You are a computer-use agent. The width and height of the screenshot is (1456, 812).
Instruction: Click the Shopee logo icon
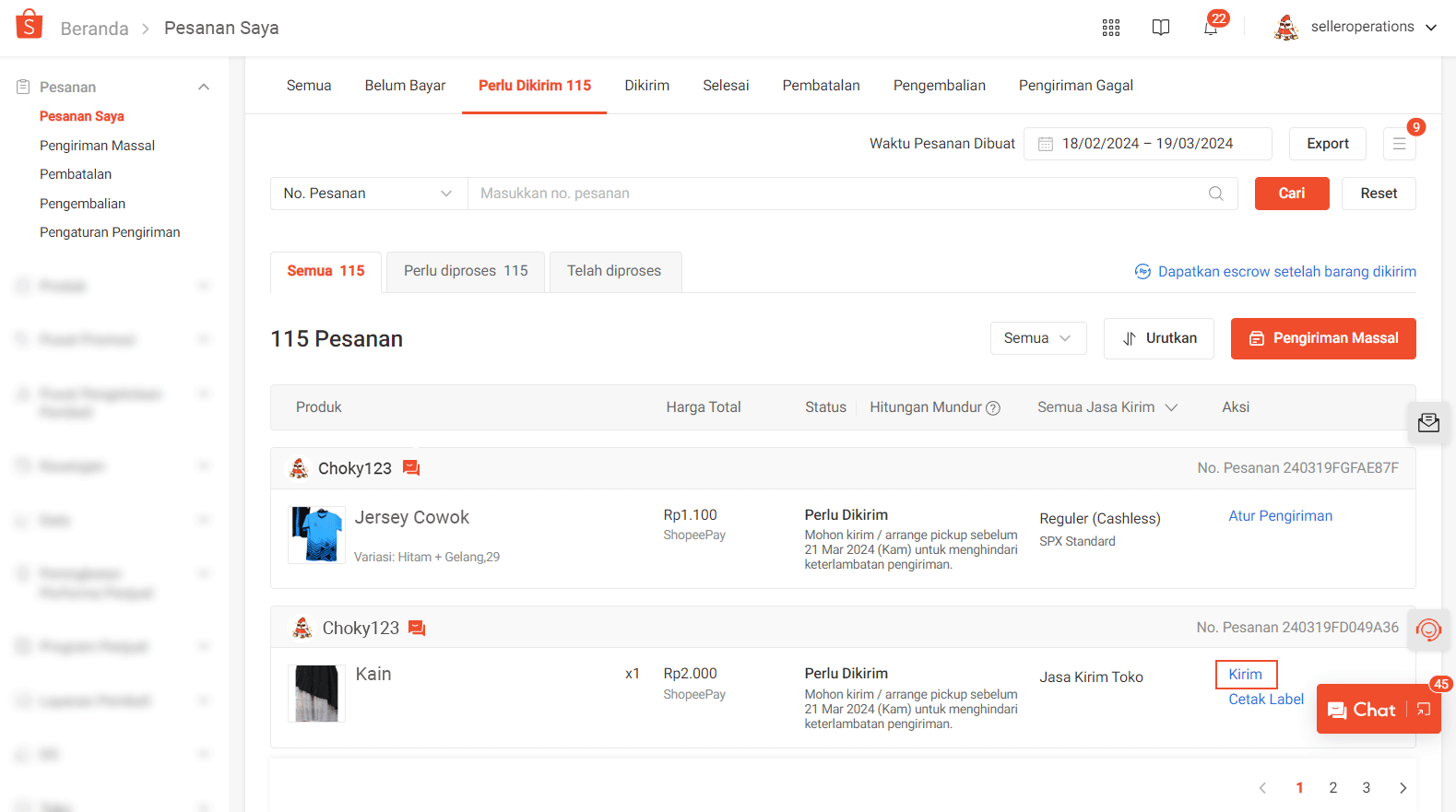30,25
